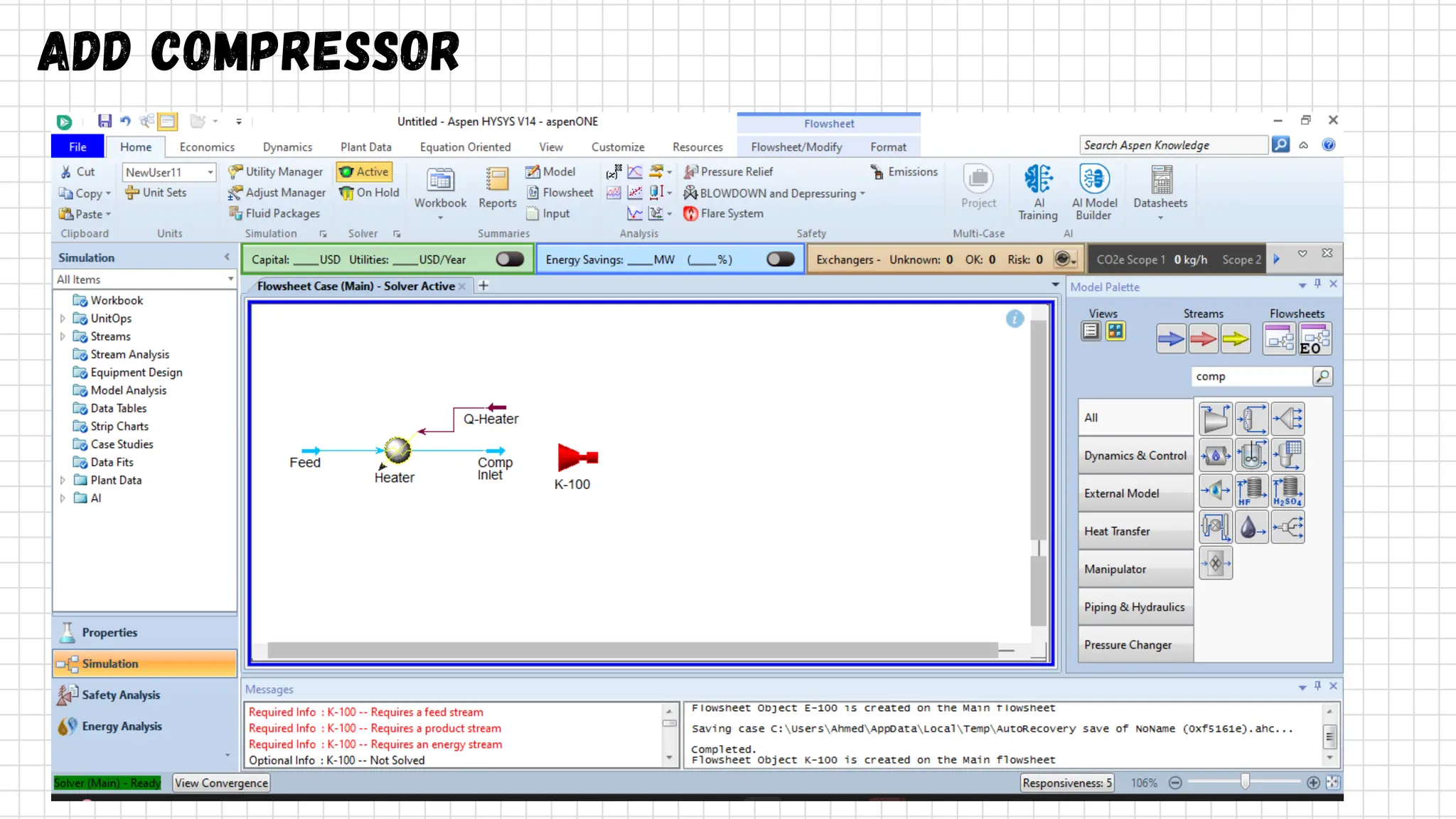
Task: Pick the yellow stream arrow
Action: tap(1236, 339)
